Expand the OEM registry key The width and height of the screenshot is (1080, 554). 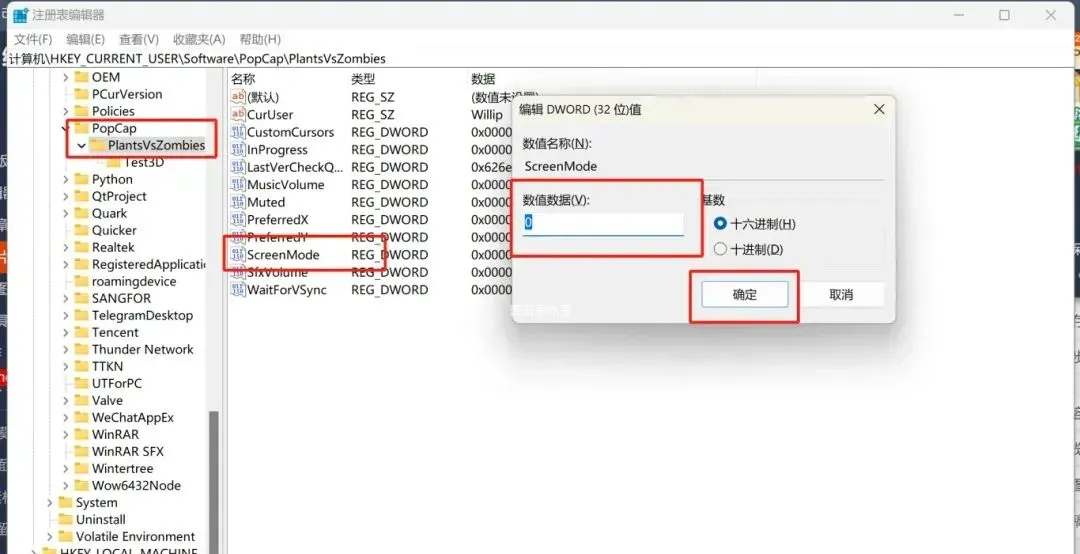coord(65,77)
